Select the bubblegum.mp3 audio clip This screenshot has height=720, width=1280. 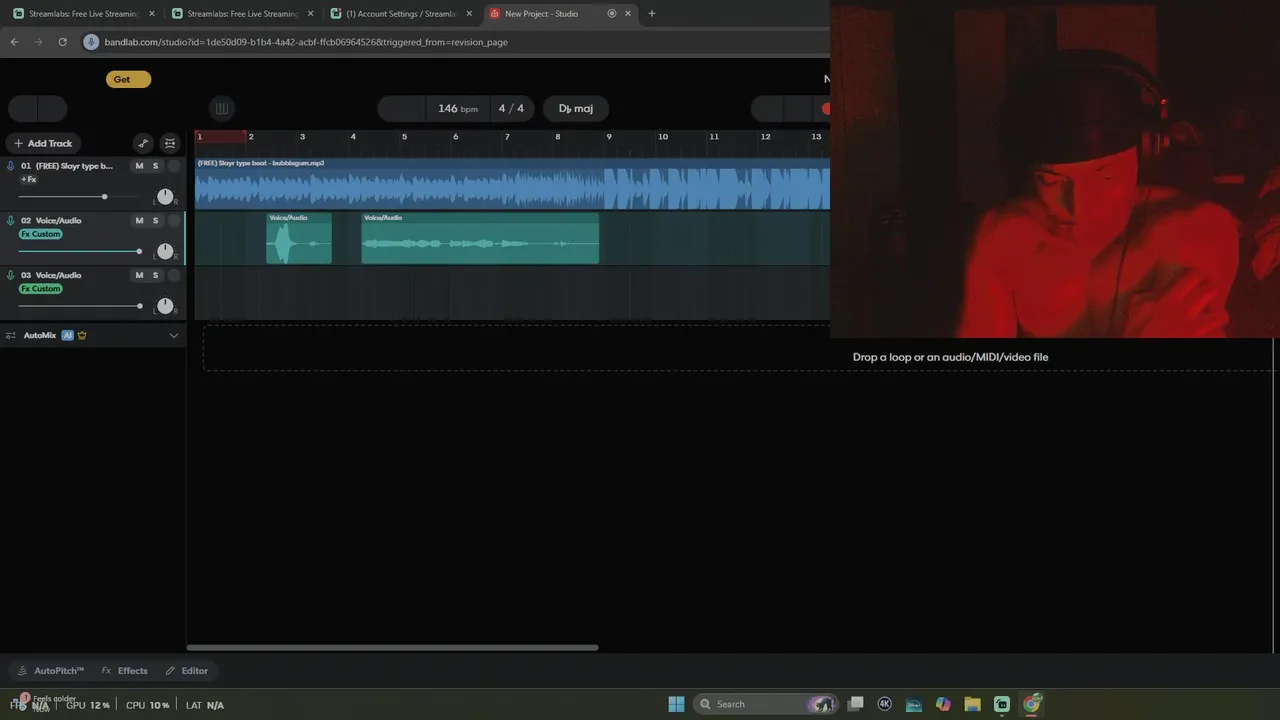coord(512,184)
